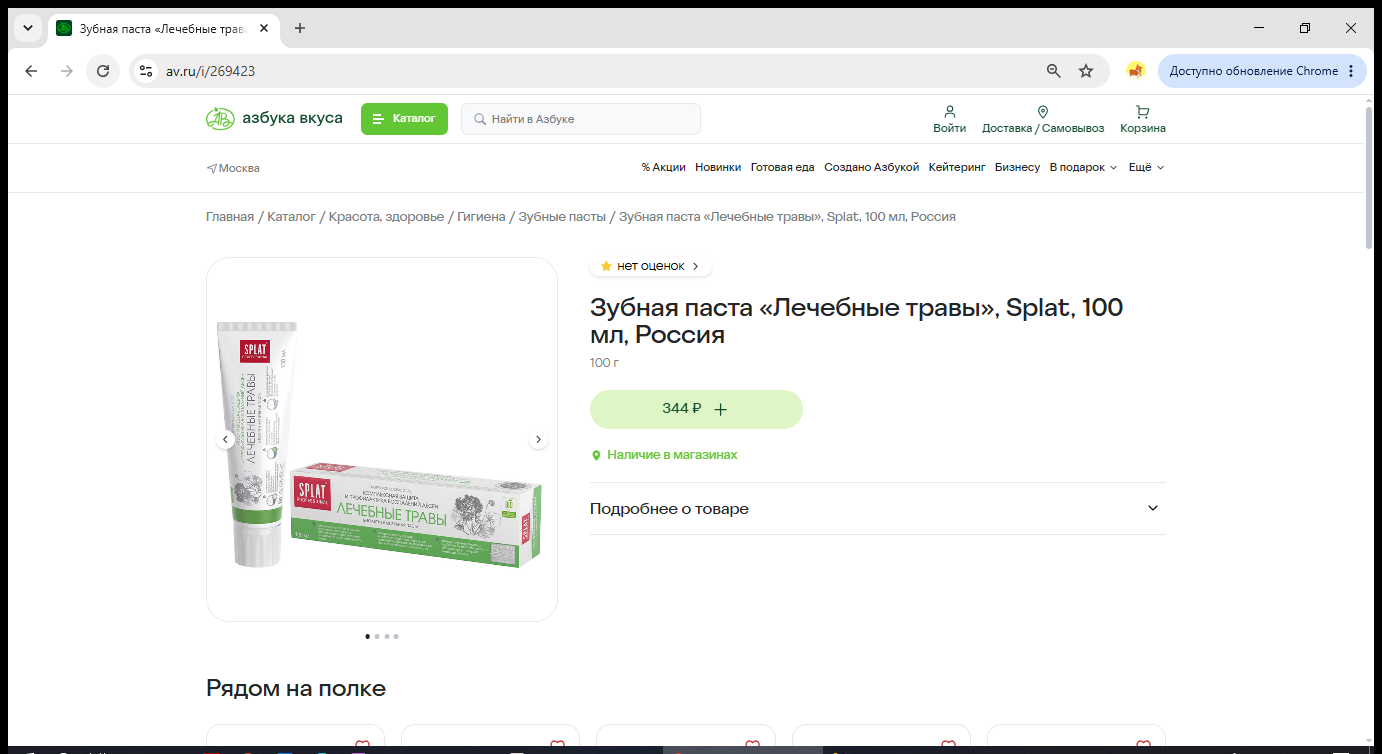Click Доступно обновление Chrome button
Viewport: 1382px width, 754px height.
1262,71
